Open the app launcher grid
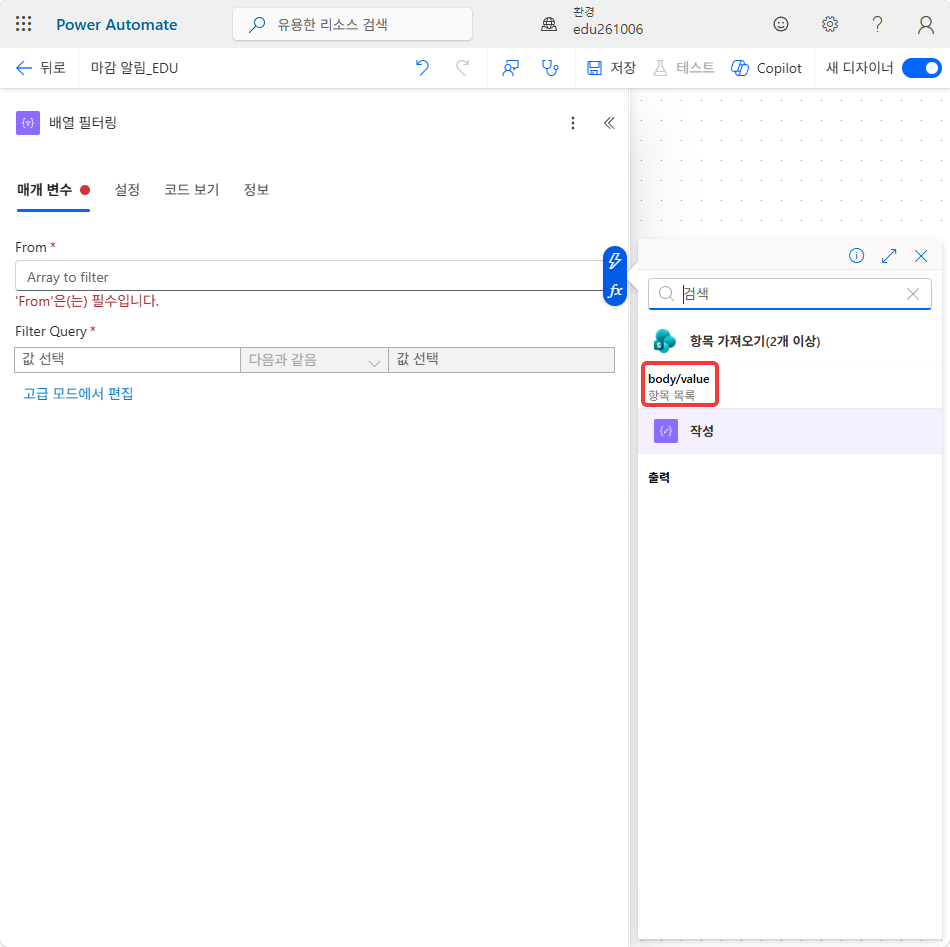The width and height of the screenshot is (950, 947). [x=23, y=24]
